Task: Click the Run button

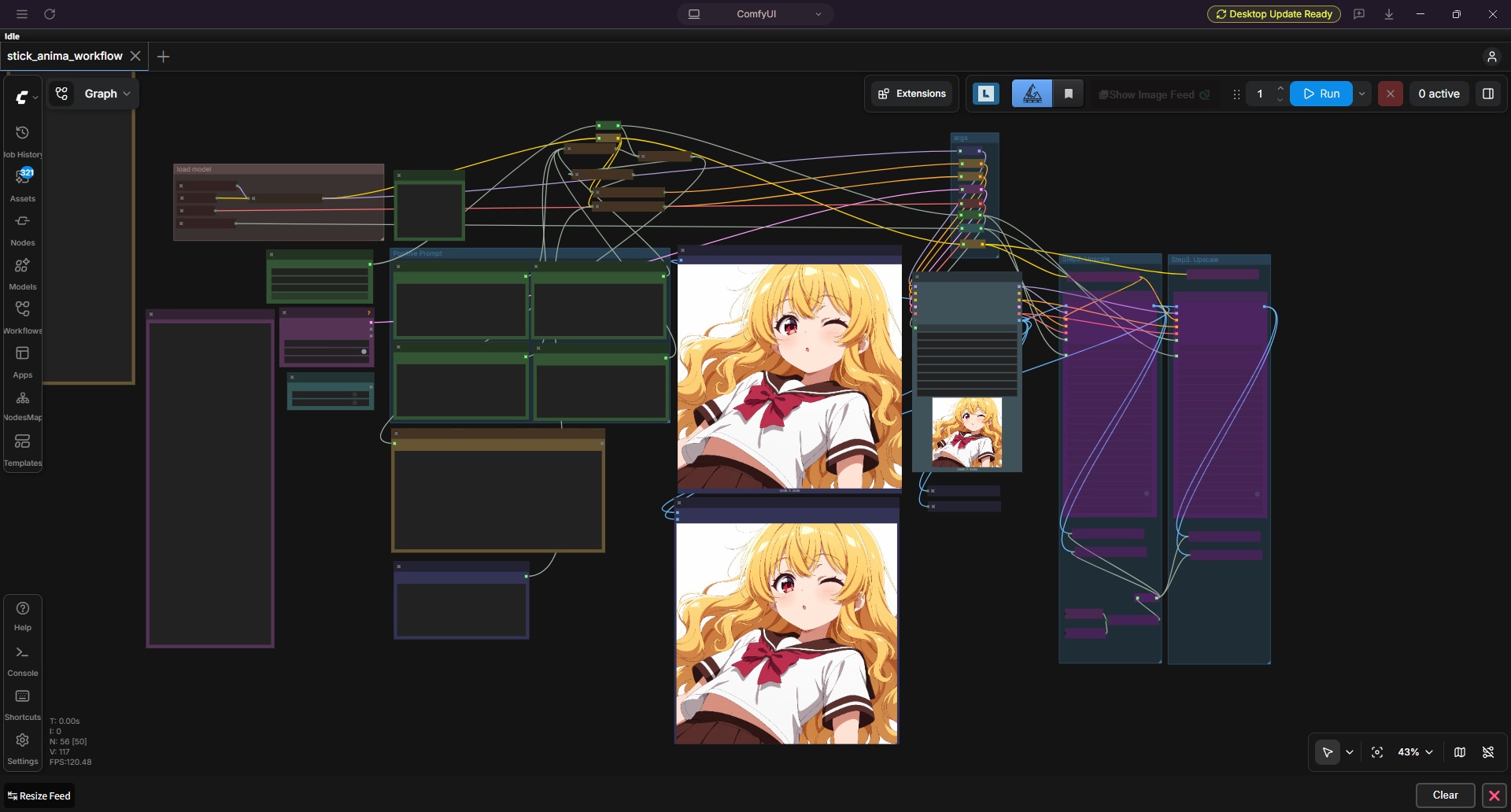Action: click(x=1321, y=94)
